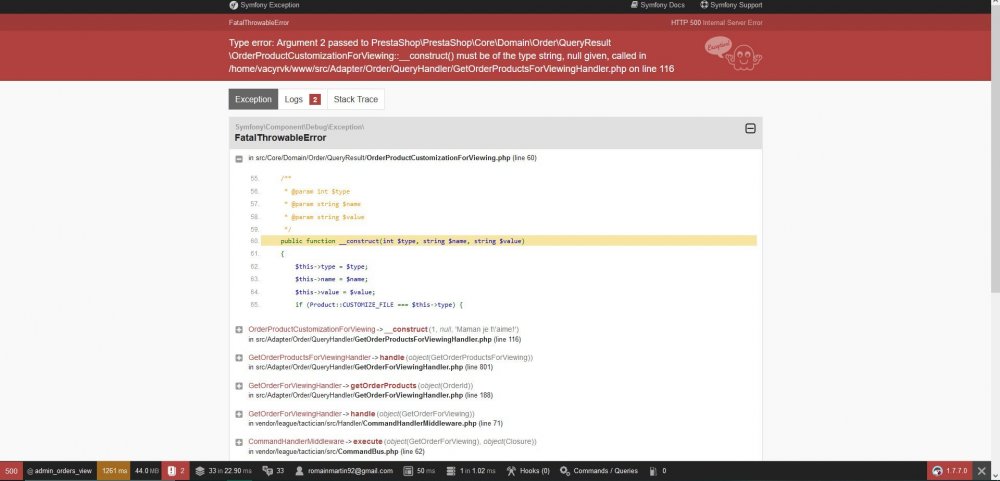Open the Symfony Docs link
Image resolution: width=1000 pixels, height=481 pixels.
pyautogui.click(x=658, y=5)
